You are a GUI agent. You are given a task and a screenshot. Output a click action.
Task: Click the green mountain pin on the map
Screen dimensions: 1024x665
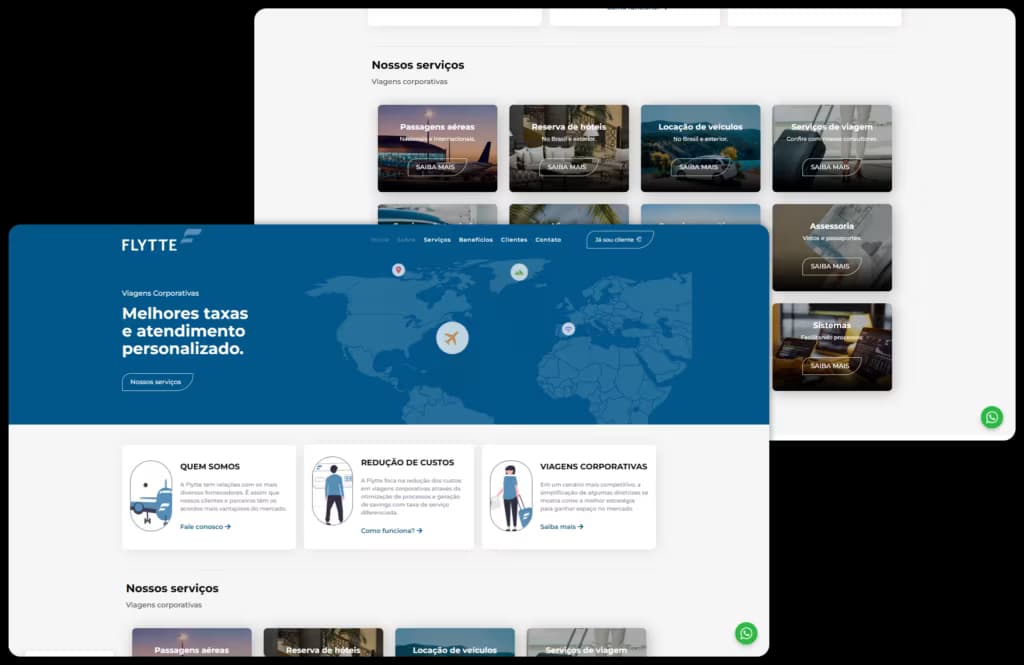click(519, 272)
